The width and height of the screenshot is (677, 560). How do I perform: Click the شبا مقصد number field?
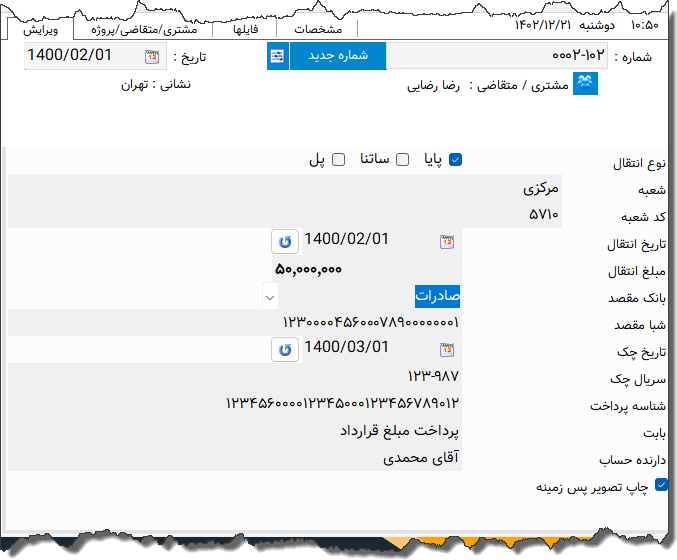click(x=235, y=323)
